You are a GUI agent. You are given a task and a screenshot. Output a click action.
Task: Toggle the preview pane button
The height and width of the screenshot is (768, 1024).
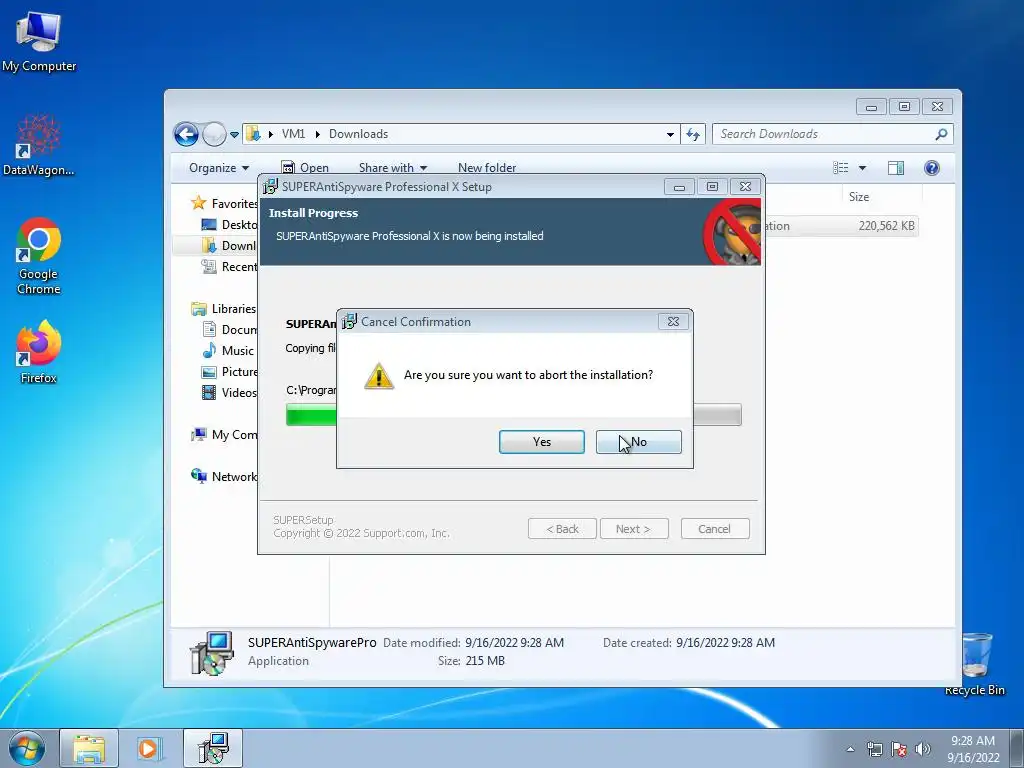pyautogui.click(x=896, y=168)
